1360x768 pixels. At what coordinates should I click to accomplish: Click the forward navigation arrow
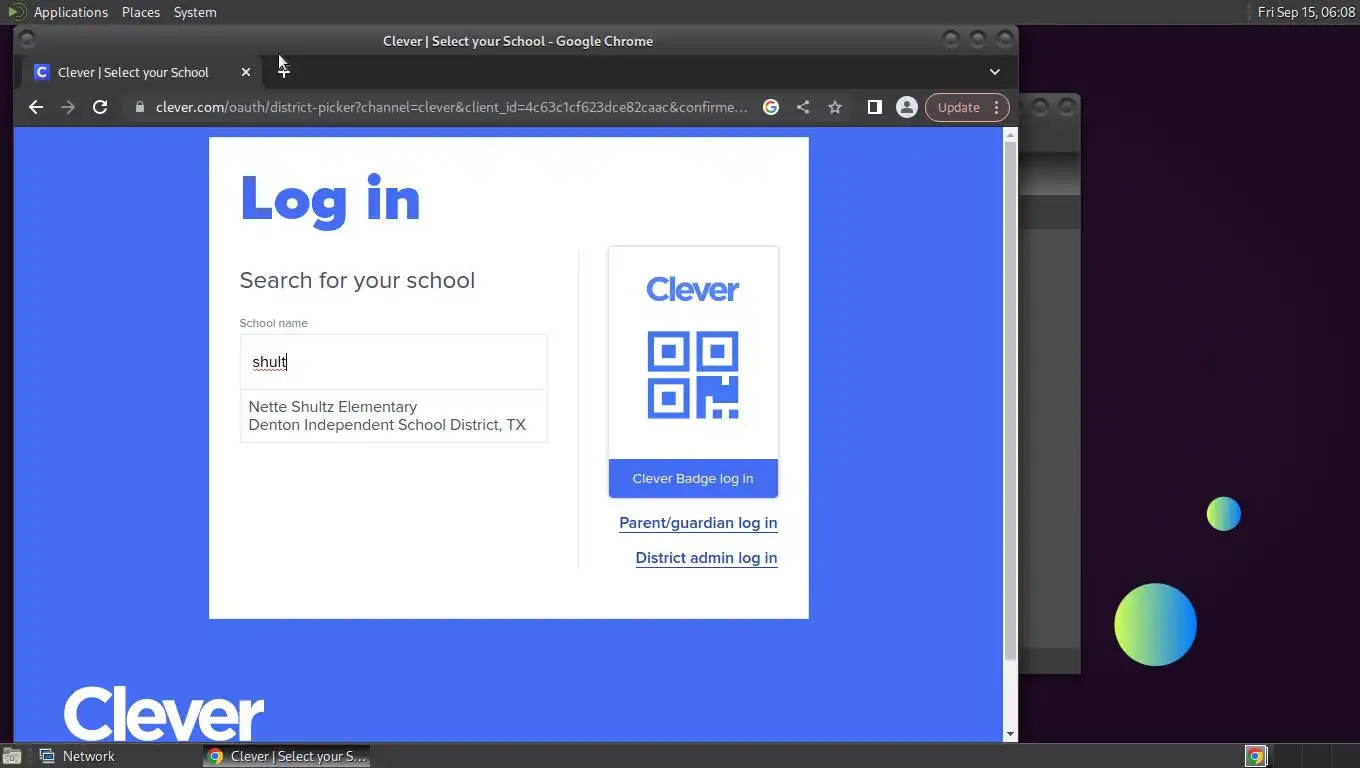(x=68, y=107)
